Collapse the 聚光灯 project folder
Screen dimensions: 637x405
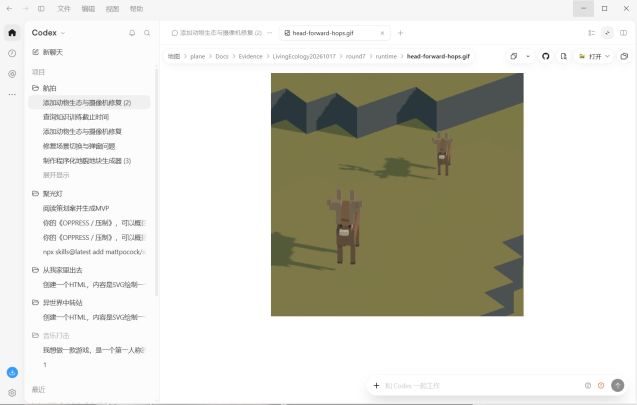(48, 194)
